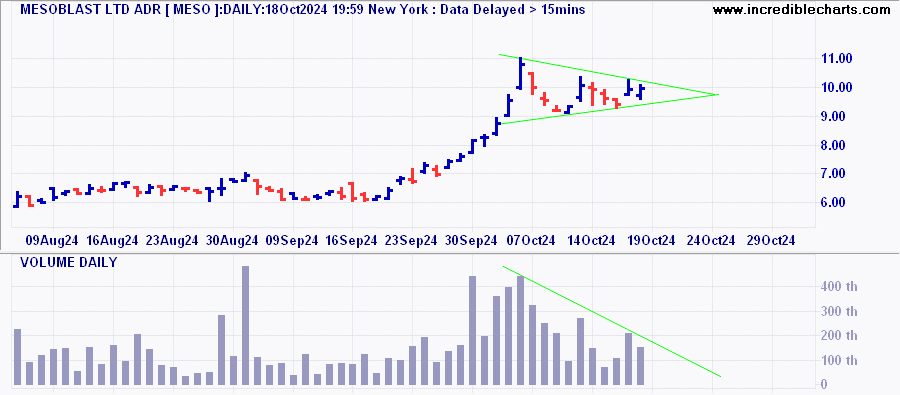
Task: Click the last volume bar on the right
Action: click(641, 366)
